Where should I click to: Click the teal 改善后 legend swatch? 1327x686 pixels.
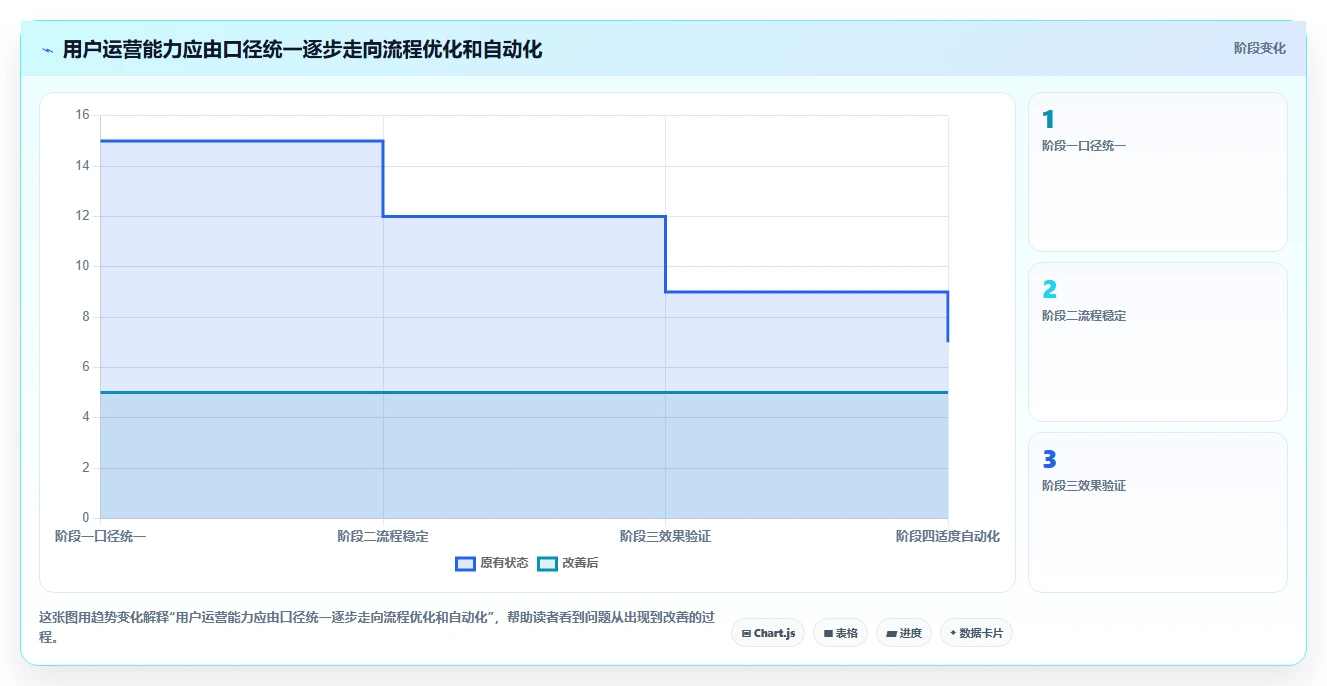547,563
